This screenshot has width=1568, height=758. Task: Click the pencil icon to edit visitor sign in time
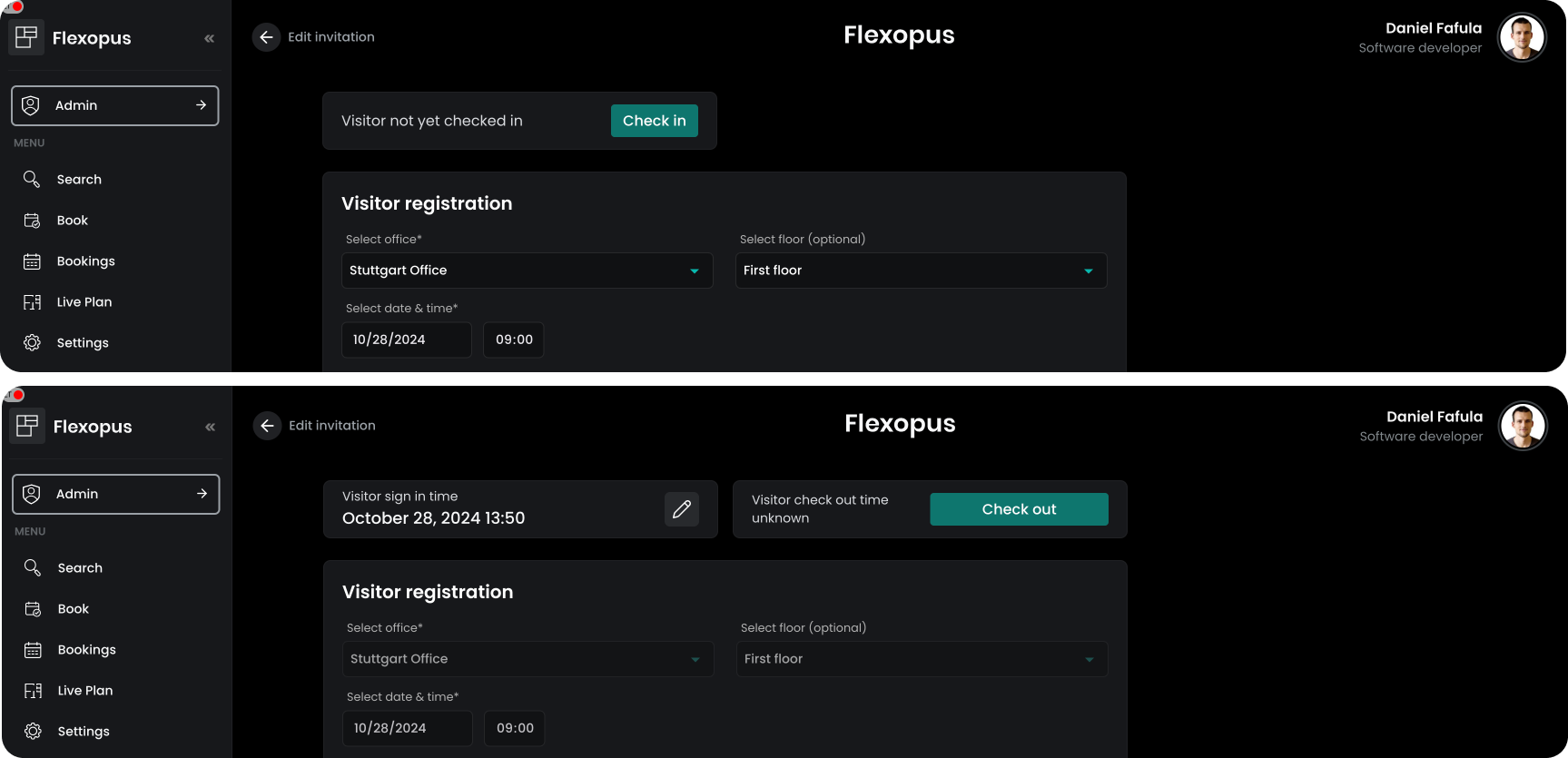(x=681, y=509)
